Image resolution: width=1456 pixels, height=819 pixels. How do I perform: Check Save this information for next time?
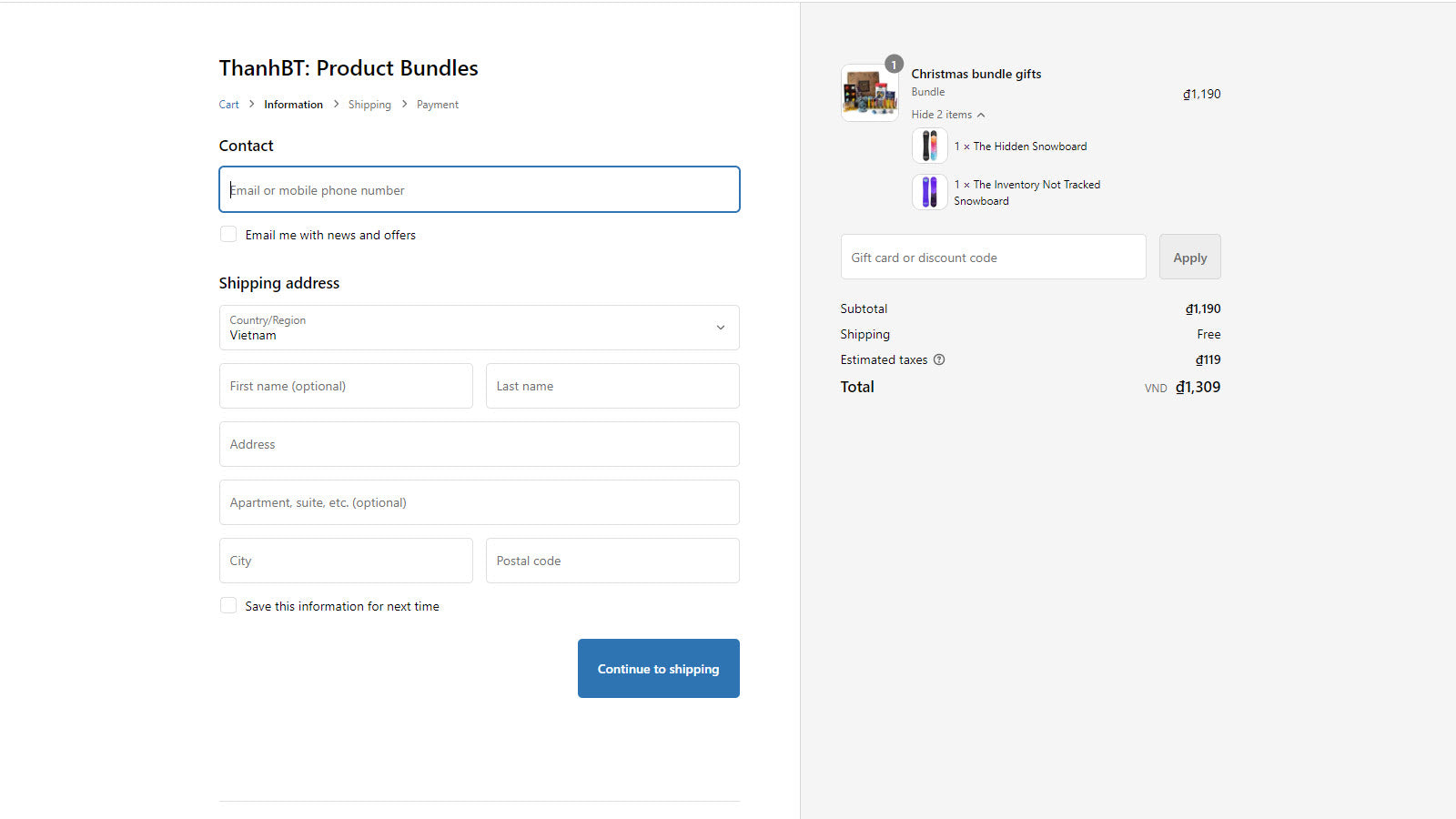(x=228, y=606)
